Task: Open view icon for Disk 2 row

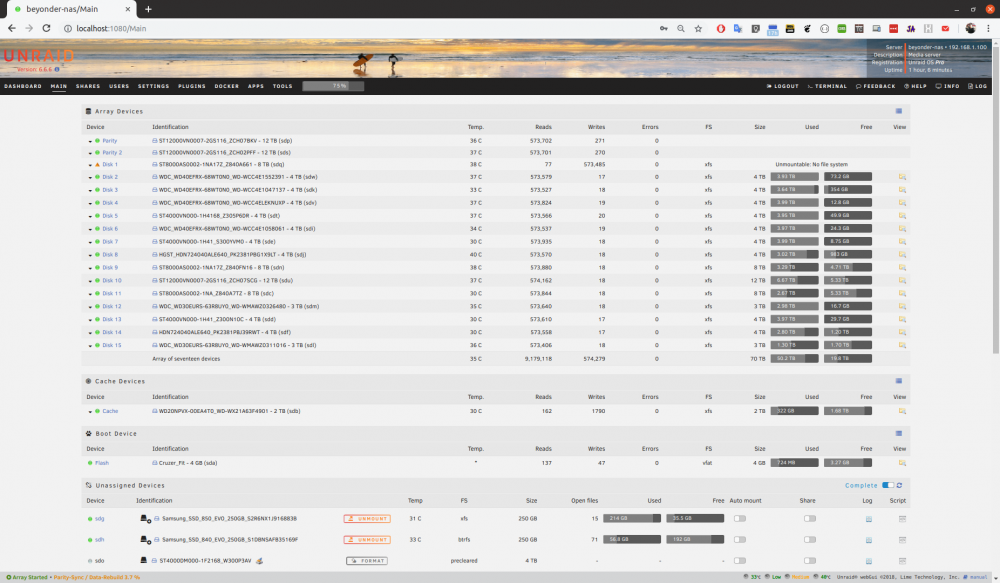Action: coord(902,177)
